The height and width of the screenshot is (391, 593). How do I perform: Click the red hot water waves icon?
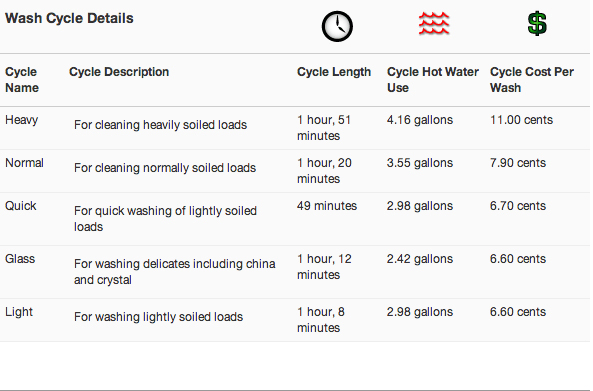(434, 23)
